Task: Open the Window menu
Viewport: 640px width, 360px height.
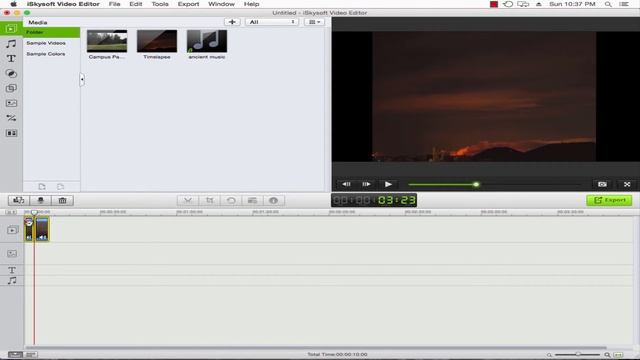Action: tap(221, 4)
